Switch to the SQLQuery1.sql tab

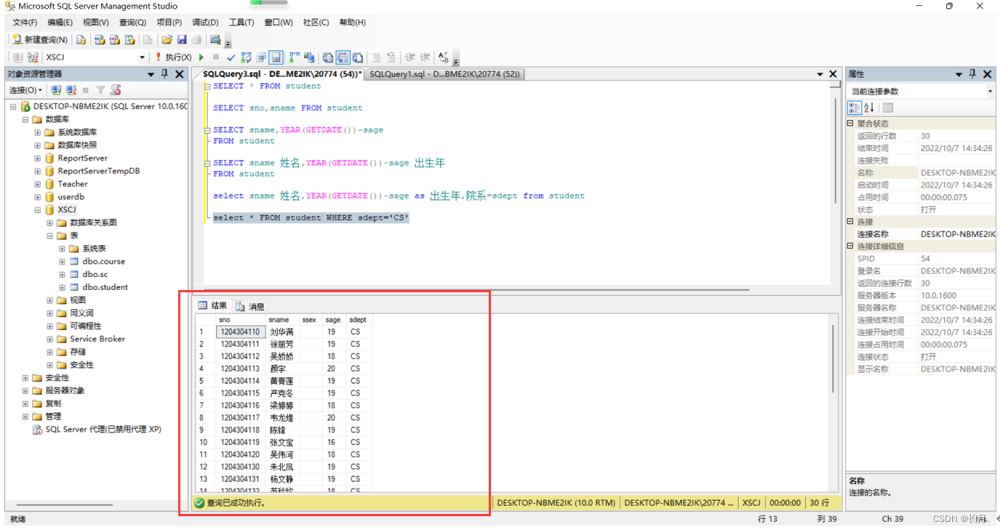pyautogui.click(x=443, y=74)
